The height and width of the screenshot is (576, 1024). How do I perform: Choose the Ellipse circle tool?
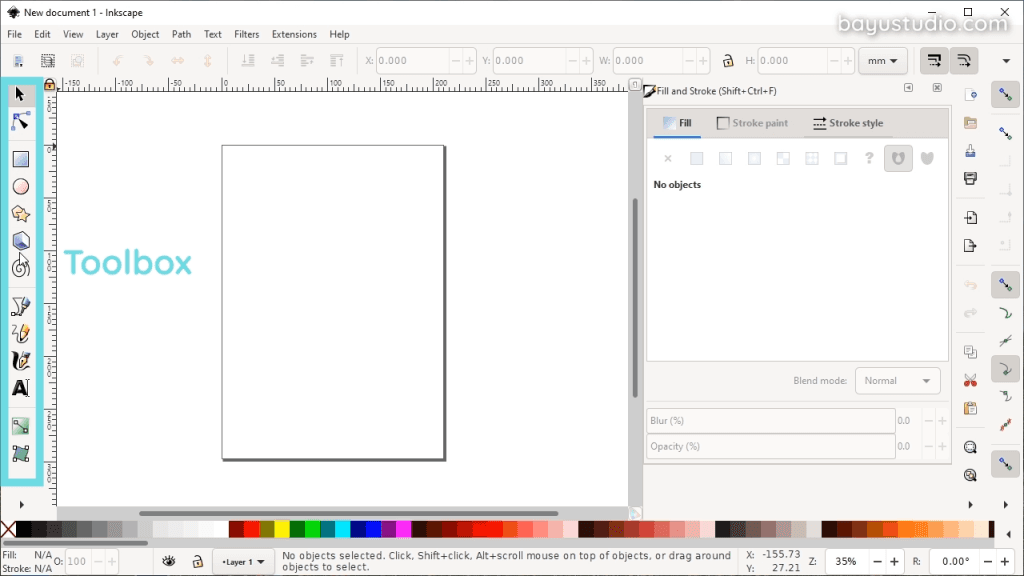point(20,187)
